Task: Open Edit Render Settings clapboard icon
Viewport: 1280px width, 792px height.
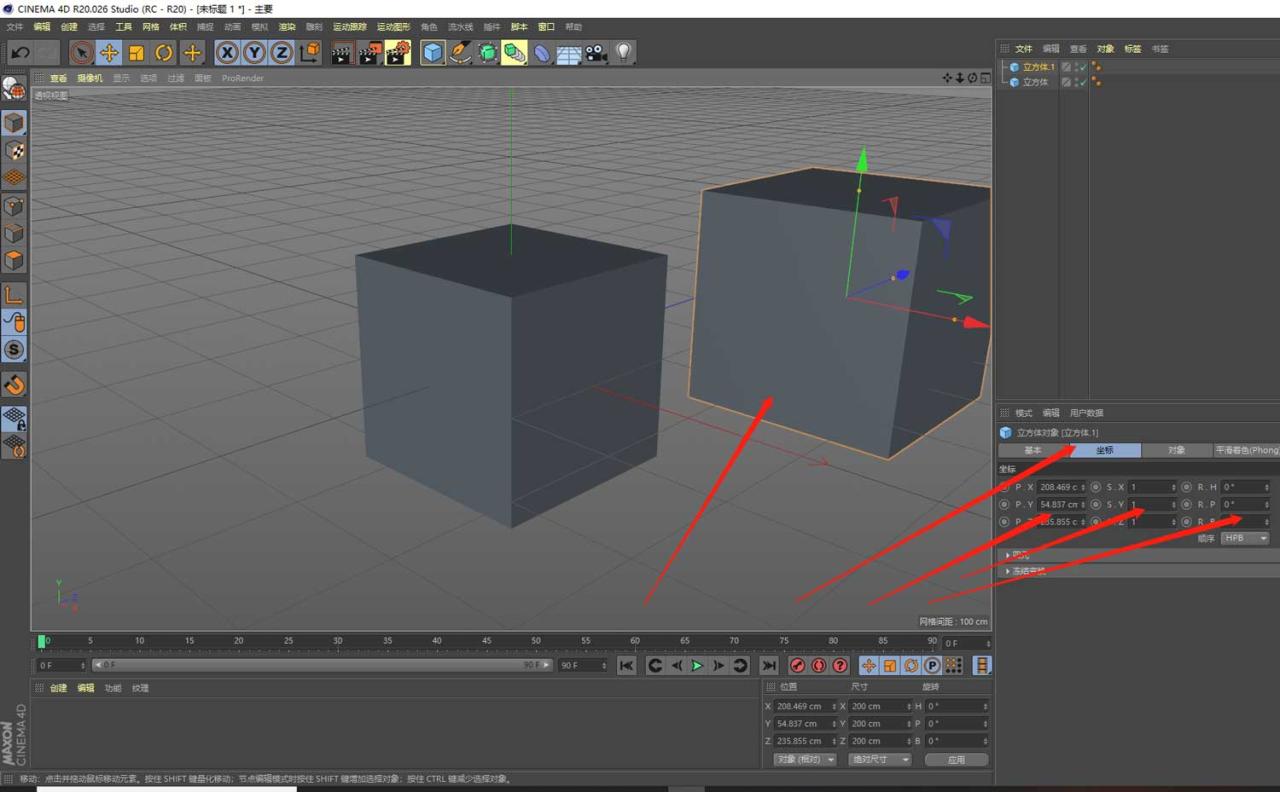Action: click(x=394, y=53)
